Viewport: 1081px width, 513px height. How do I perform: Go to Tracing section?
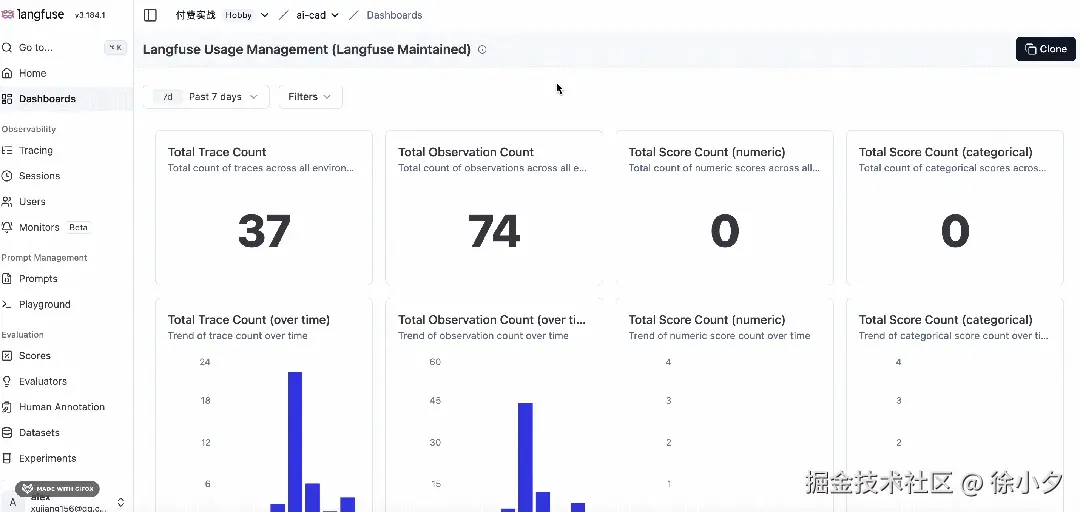click(36, 150)
